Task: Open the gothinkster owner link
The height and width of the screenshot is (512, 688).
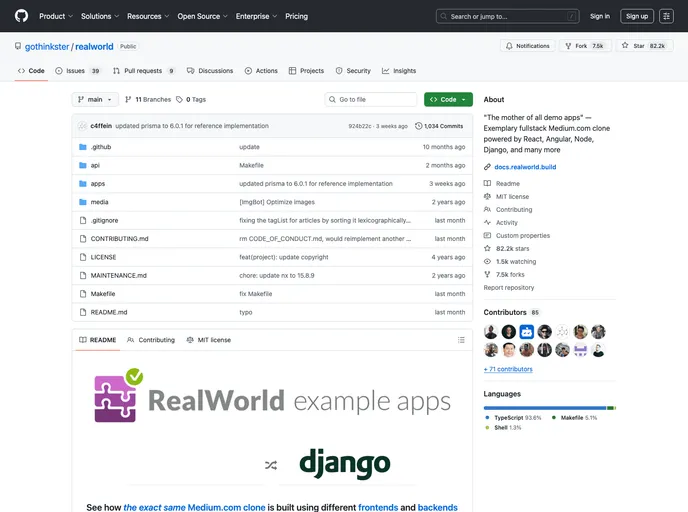Action: click(x=47, y=47)
